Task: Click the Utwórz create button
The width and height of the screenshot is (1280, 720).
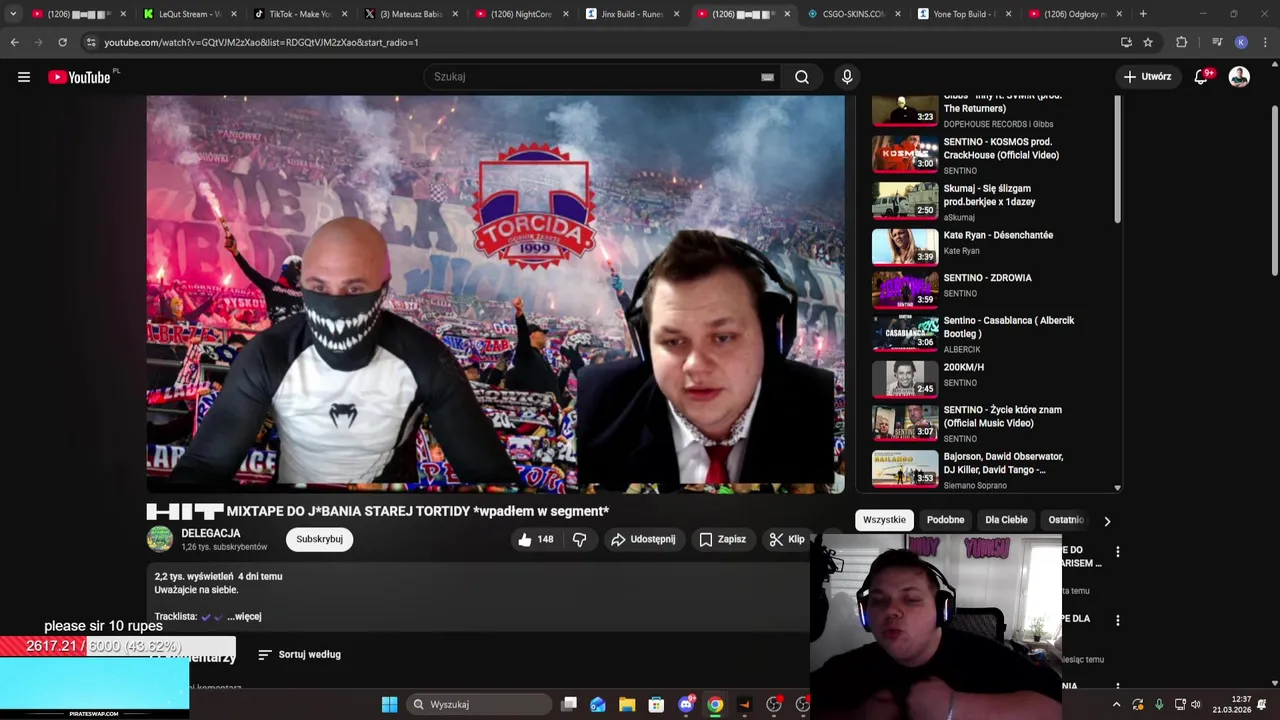Action: [x=1147, y=77]
